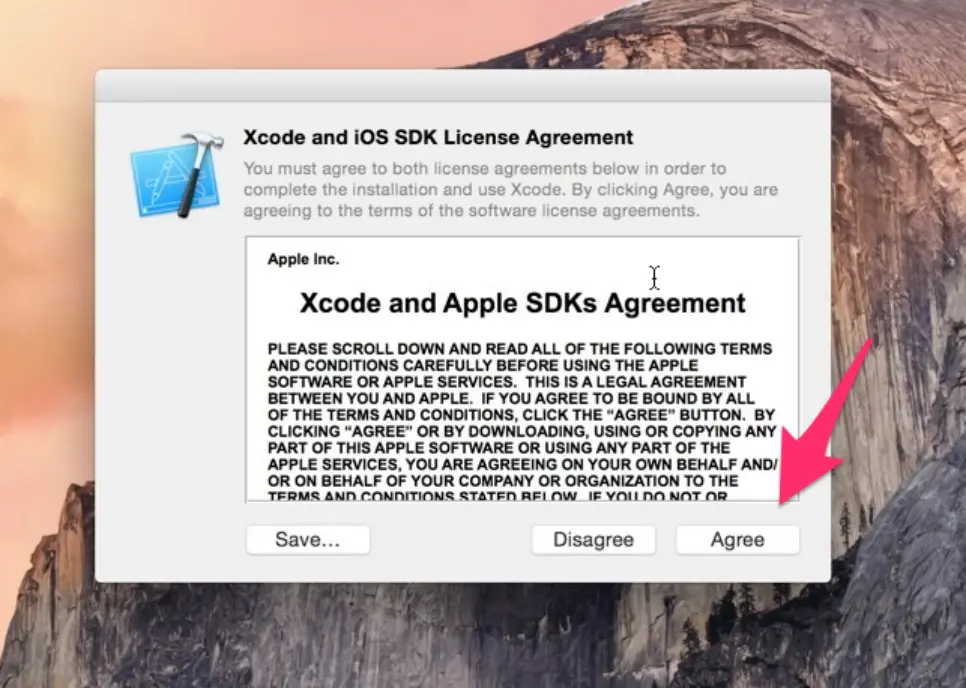966x688 pixels.
Task: Click the line starting "AND CONDITIONS CAREFULLY BEFORE"
Action: tap(483, 365)
